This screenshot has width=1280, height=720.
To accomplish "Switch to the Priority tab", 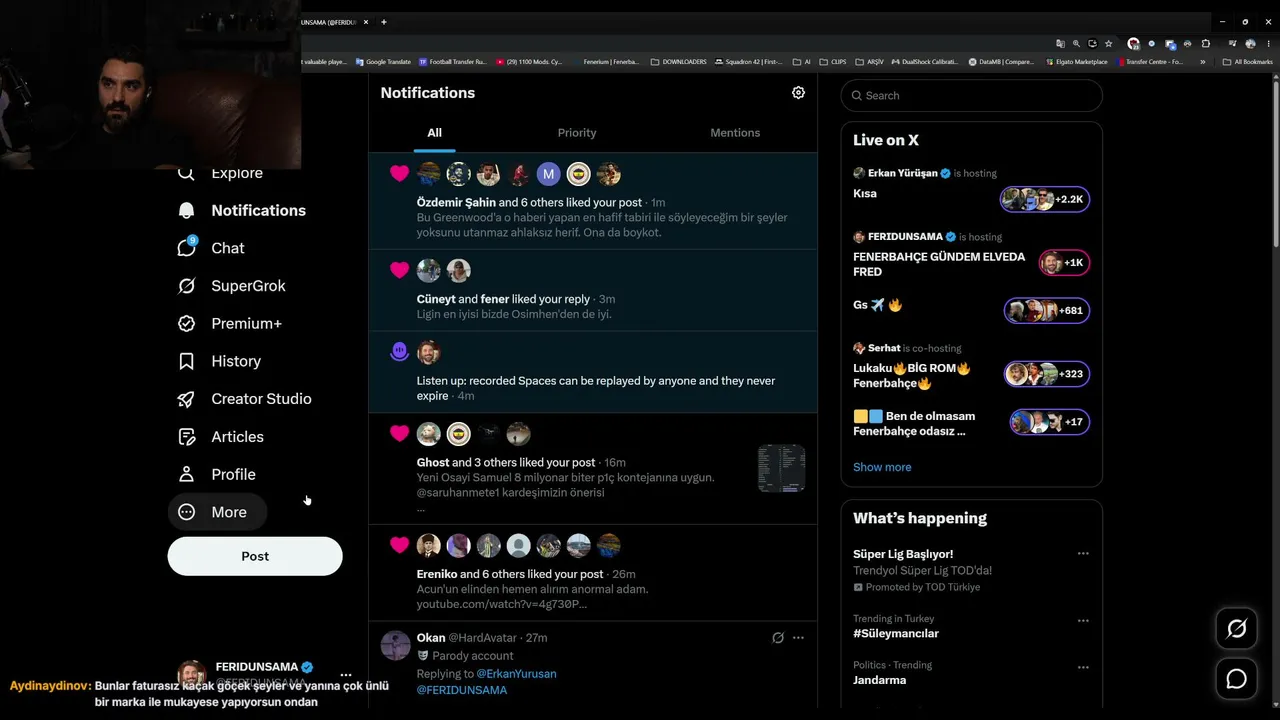I will click(x=577, y=133).
